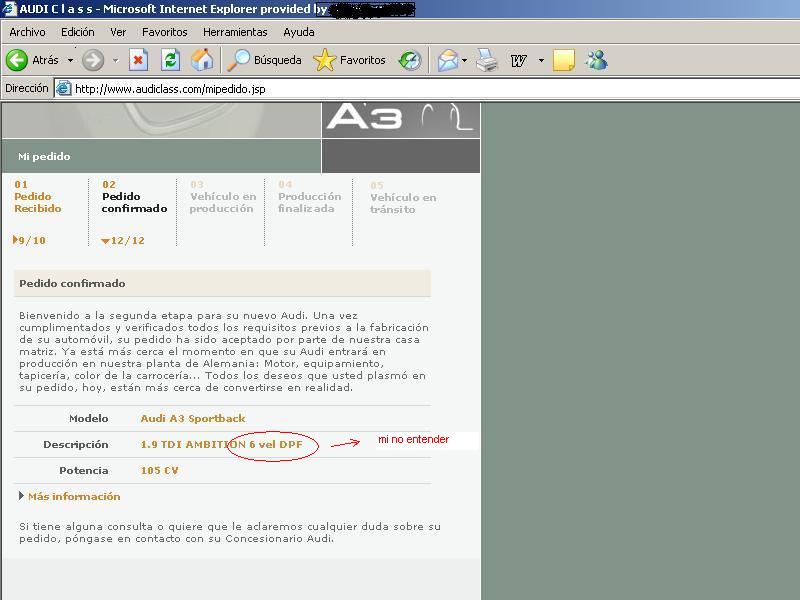The height and width of the screenshot is (600, 800).
Task: Open Búsqueda search panel
Action: (x=264, y=60)
